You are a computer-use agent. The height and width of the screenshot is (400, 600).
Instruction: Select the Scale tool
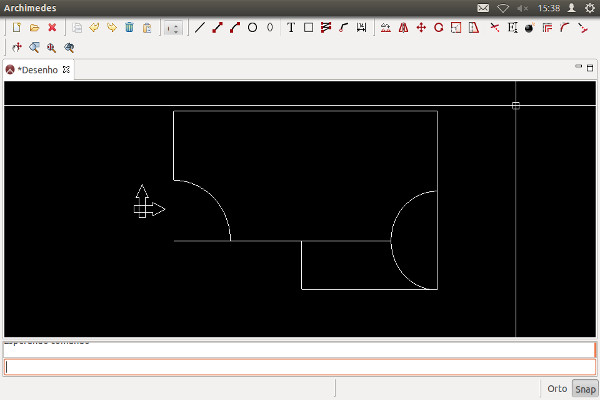pos(456,28)
